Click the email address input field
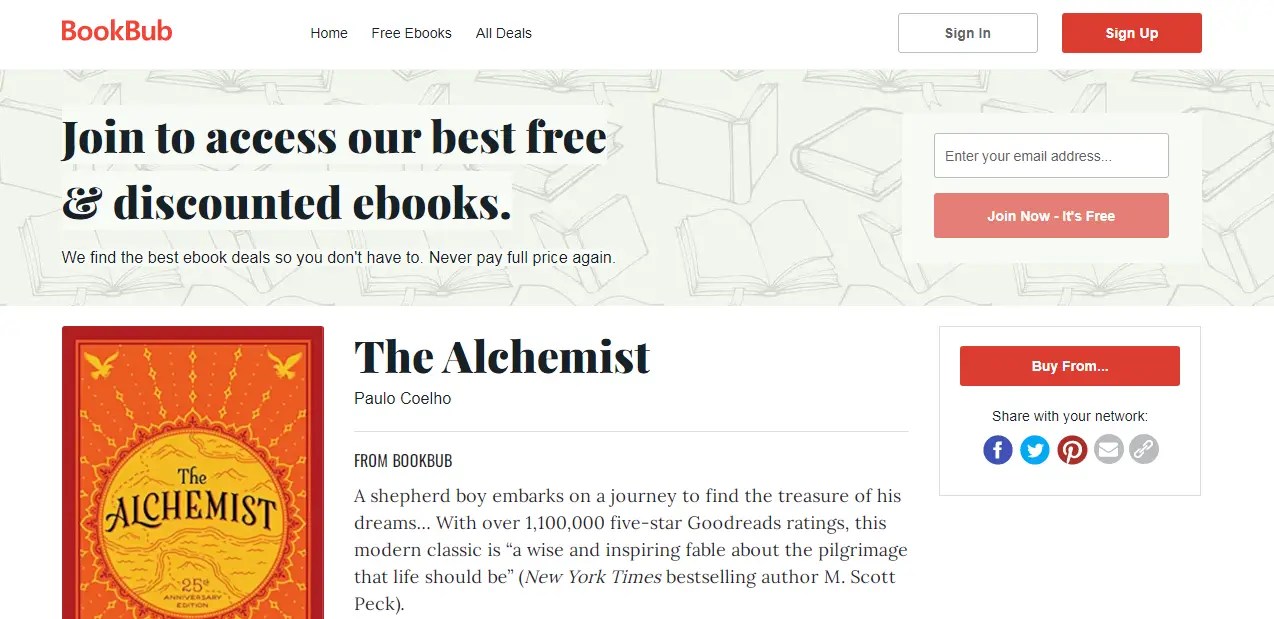Image resolution: width=1274 pixels, height=619 pixels. click(1050, 155)
